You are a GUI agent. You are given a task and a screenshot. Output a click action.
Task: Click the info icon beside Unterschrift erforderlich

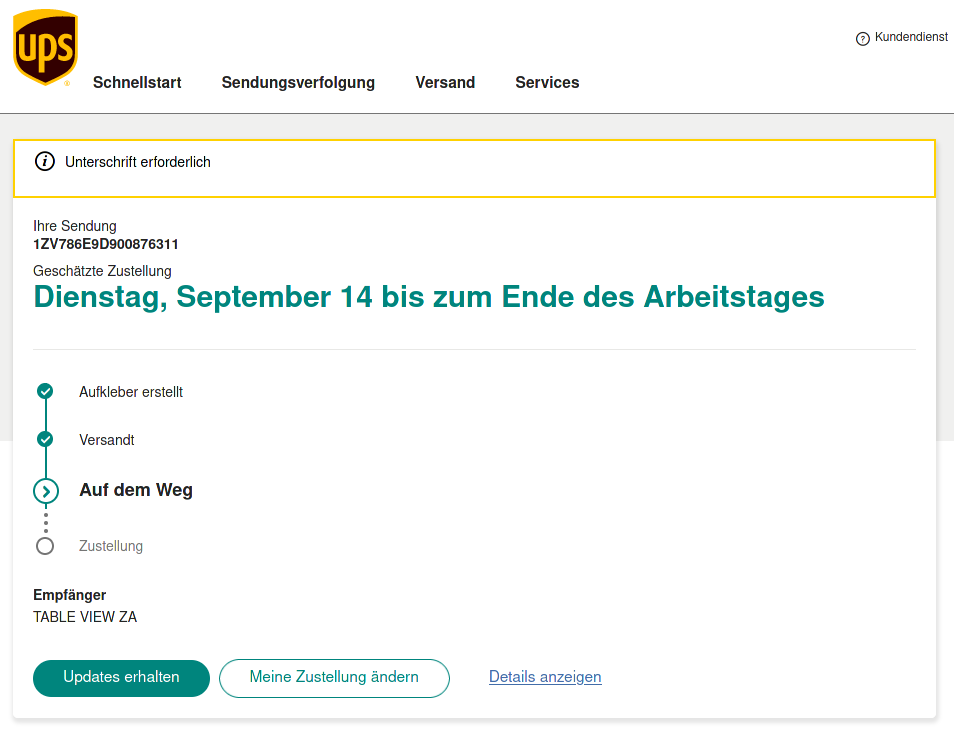point(44,162)
